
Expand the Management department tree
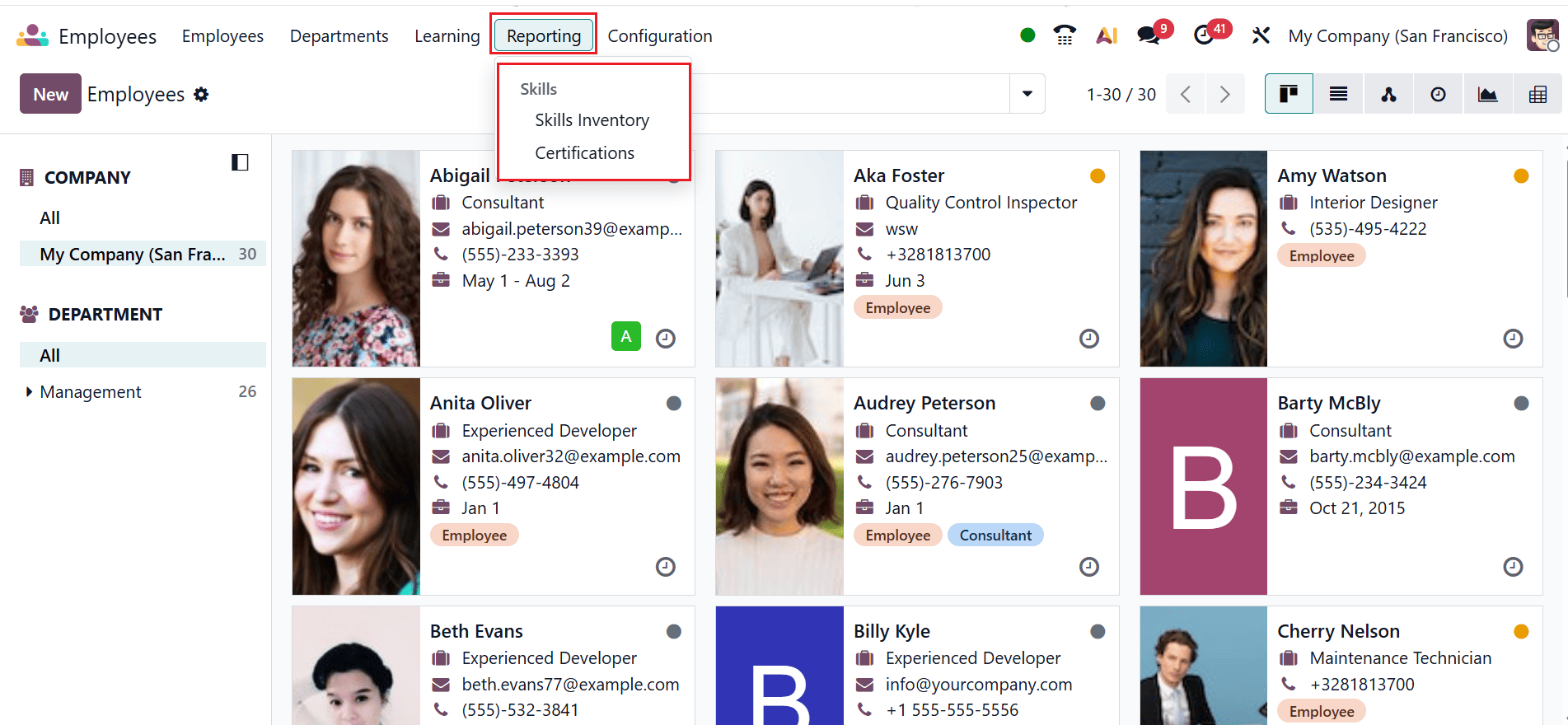[30, 392]
